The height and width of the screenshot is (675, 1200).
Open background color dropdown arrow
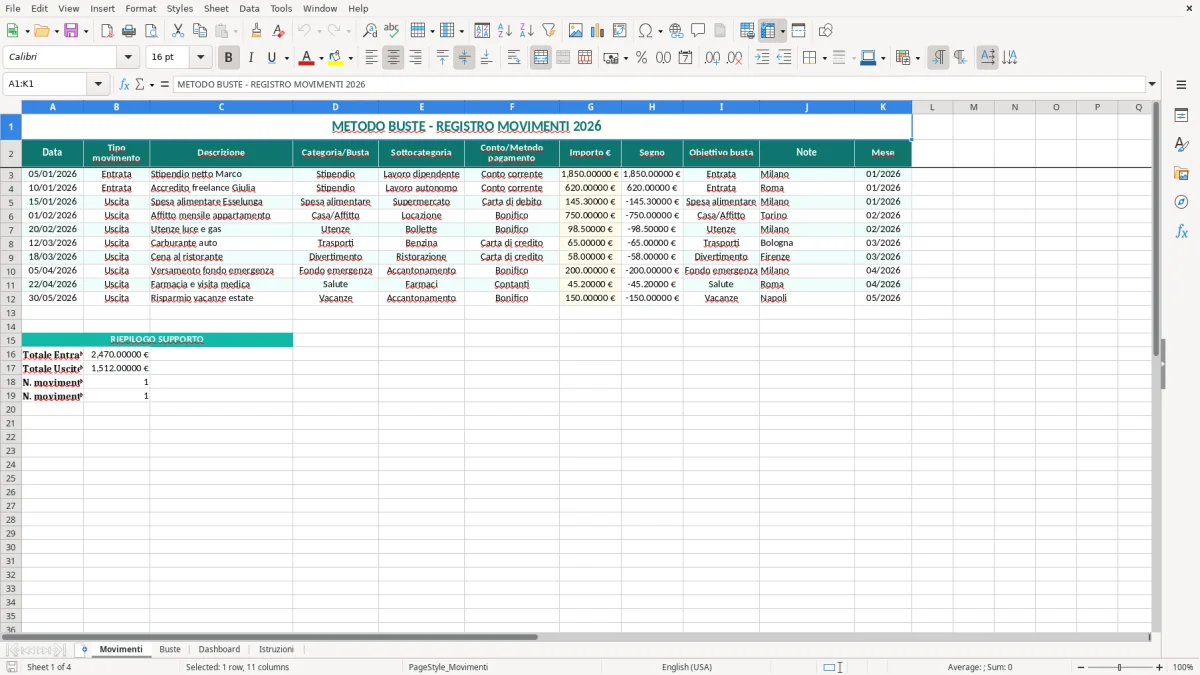(351, 58)
